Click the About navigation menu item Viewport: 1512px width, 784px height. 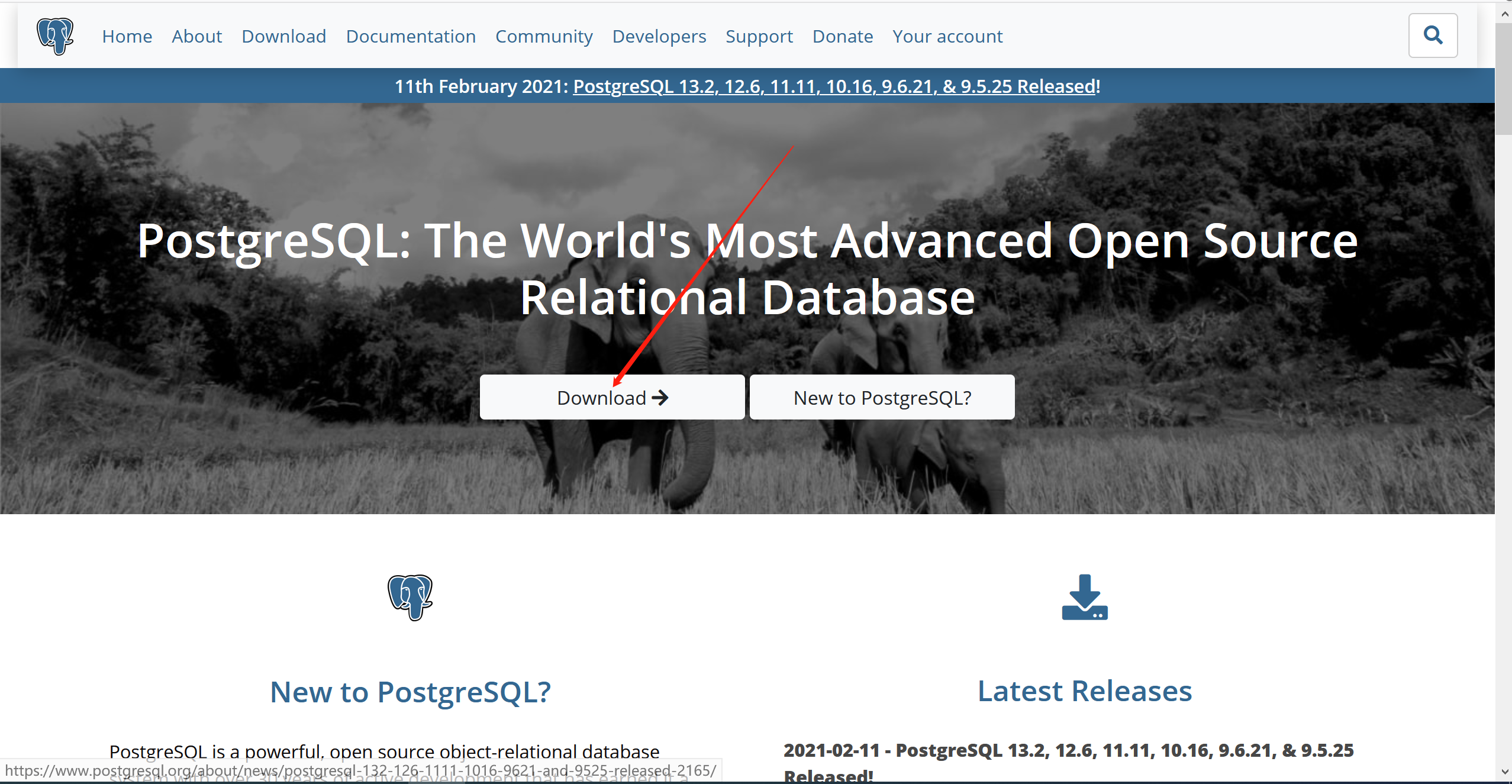[196, 36]
